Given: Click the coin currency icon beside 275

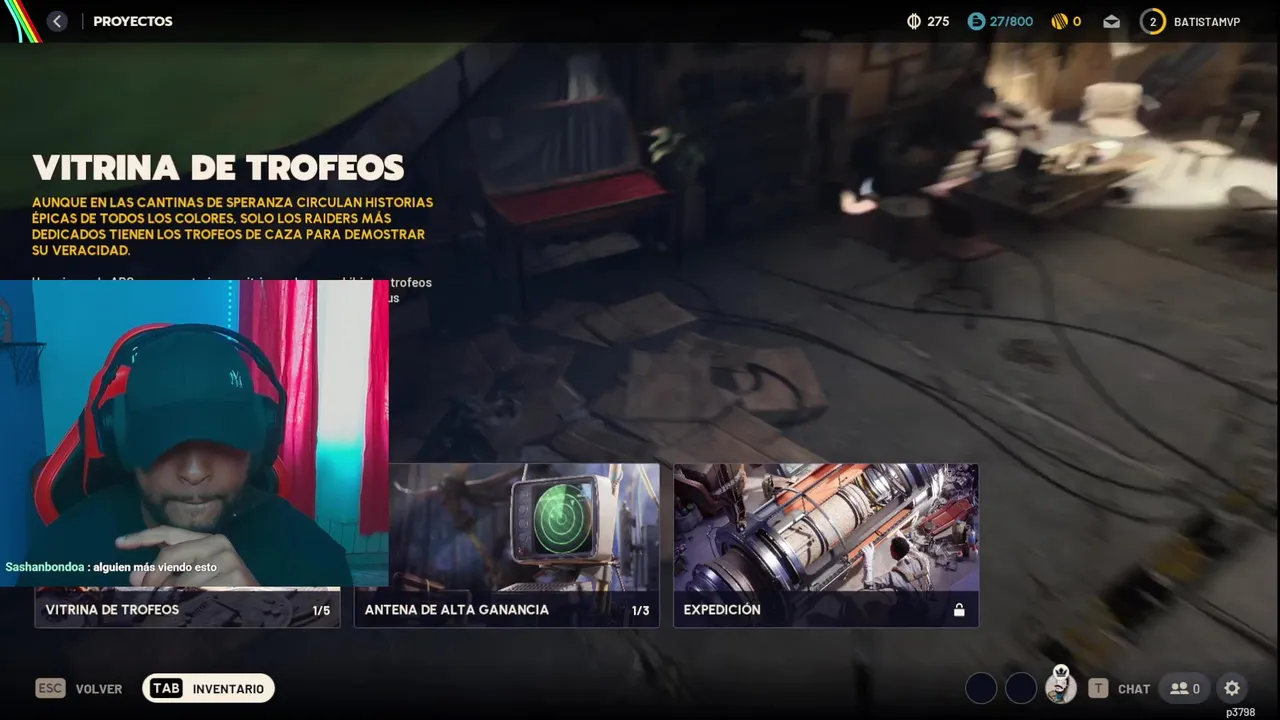Looking at the screenshot, I should [x=913, y=21].
